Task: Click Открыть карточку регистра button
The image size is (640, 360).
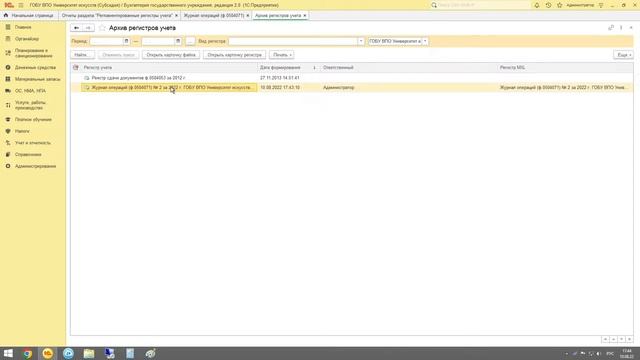Action: 234,55
